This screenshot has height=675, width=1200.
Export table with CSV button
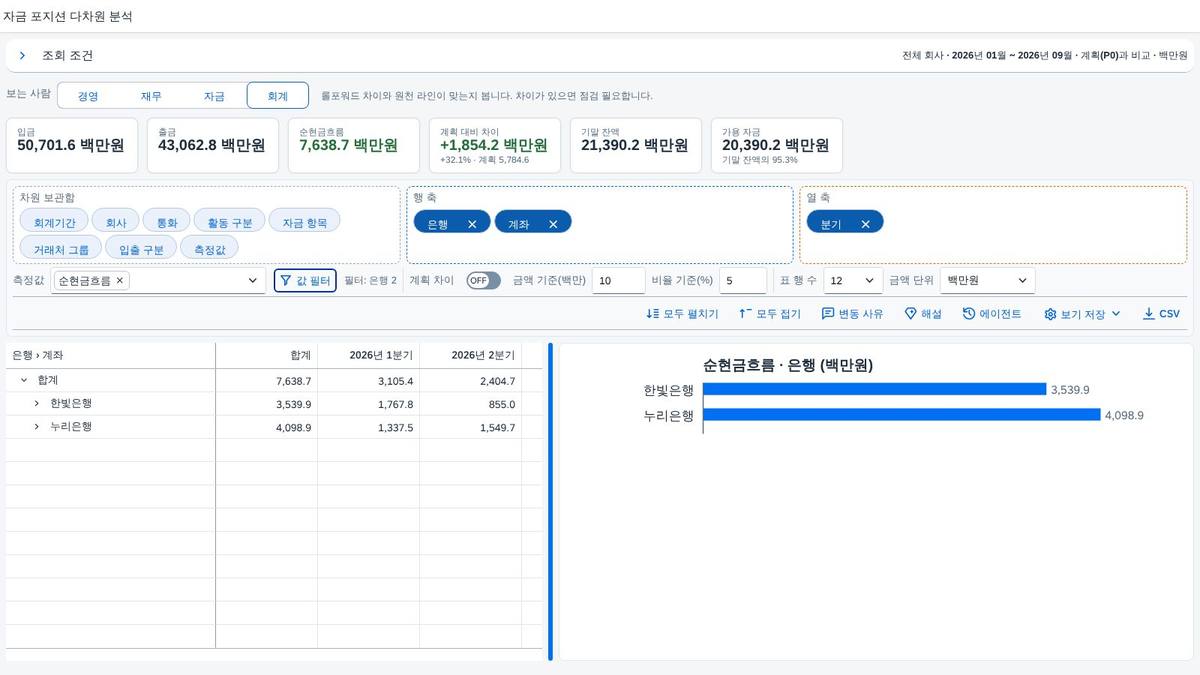point(1161,314)
